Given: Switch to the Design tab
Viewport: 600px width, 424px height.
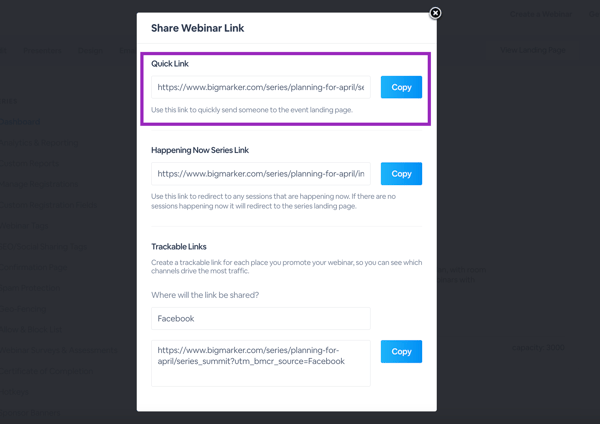Looking at the screenshot, I should click(90, 51).
